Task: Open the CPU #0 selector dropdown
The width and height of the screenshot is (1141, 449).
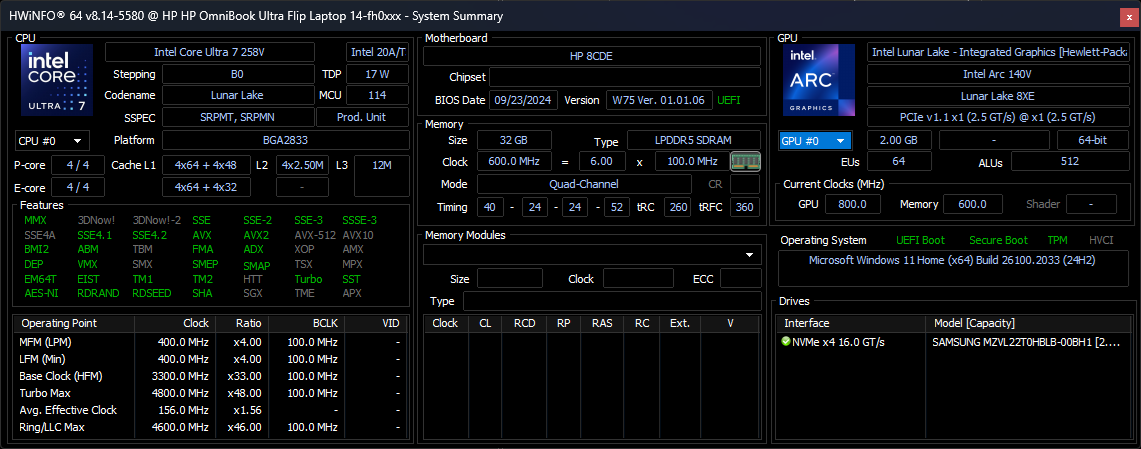Action: pyautogui.click(x=52, y=140)
